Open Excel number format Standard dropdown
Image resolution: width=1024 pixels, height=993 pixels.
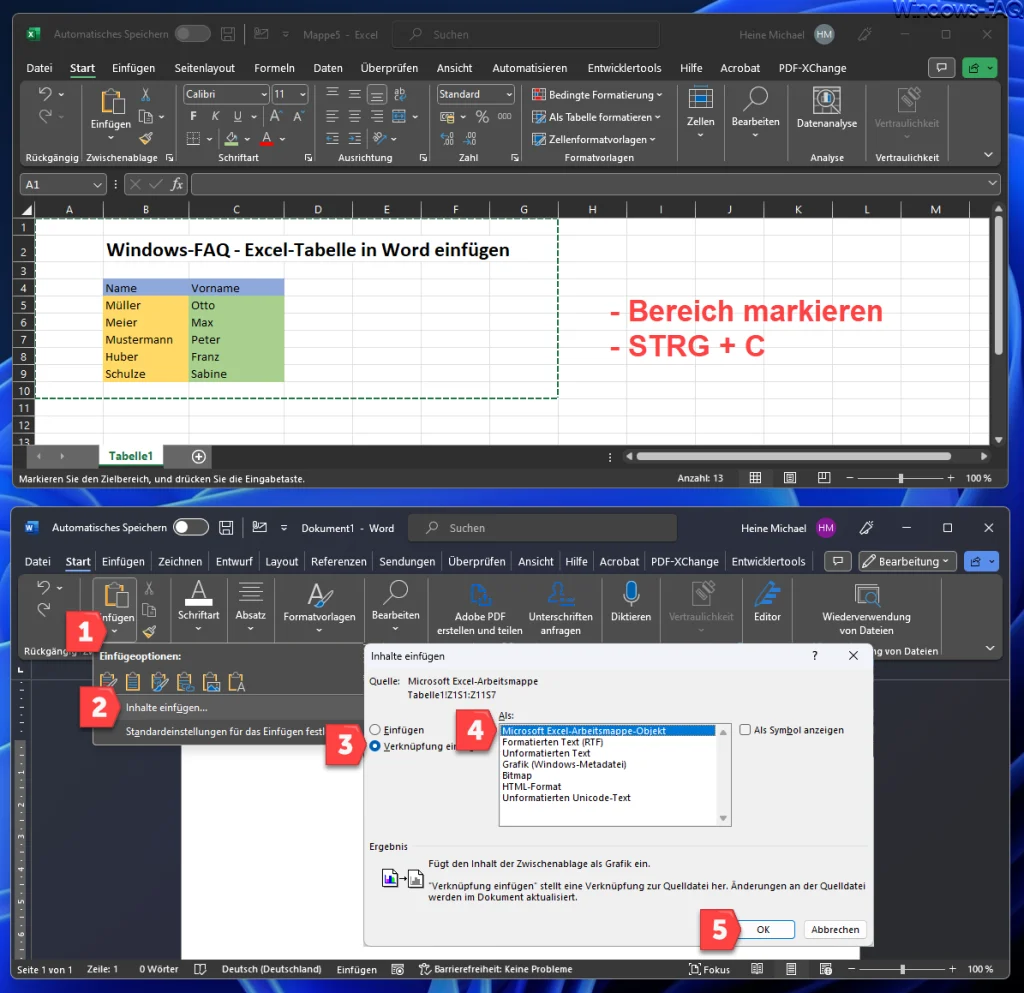(509, 95)
